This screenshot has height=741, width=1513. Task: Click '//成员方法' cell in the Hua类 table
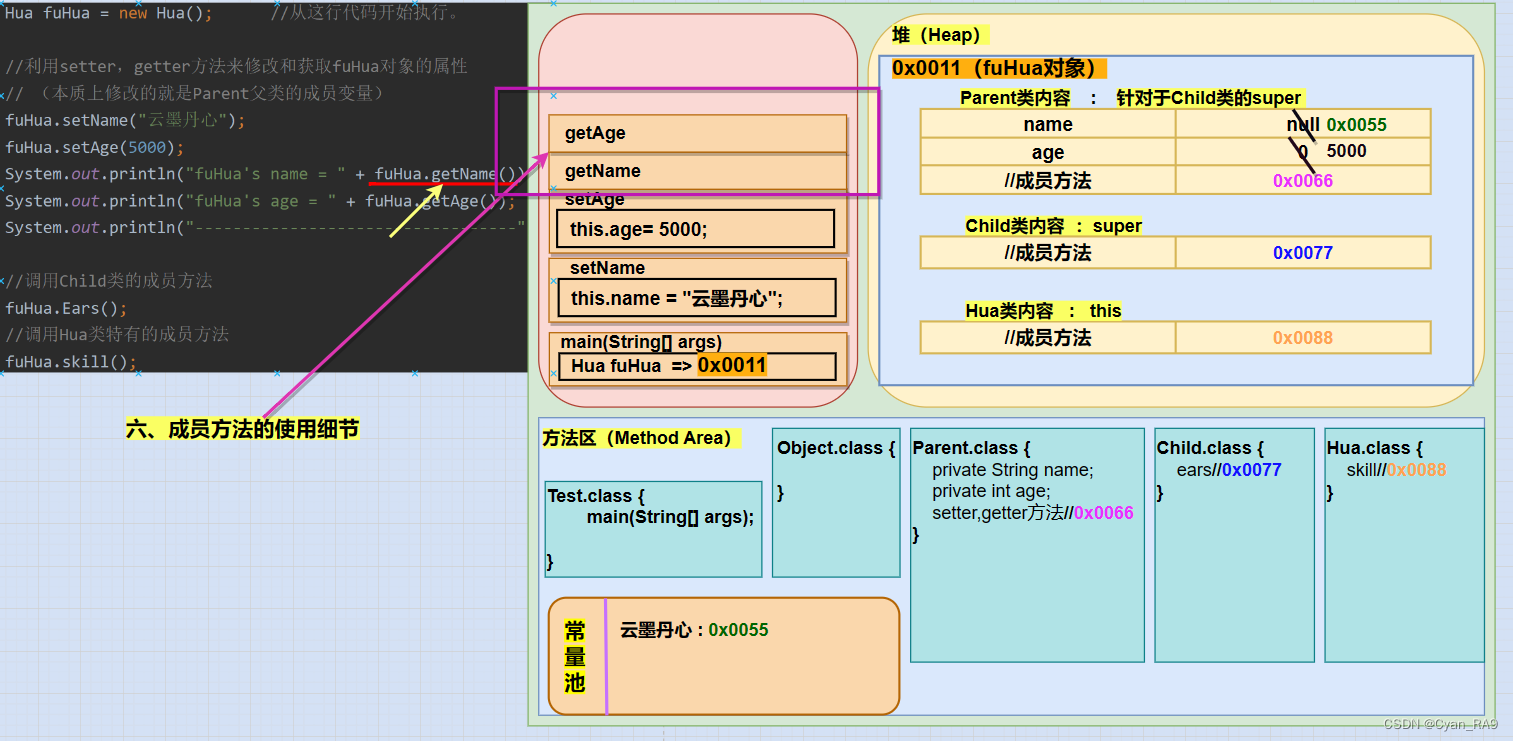(1048, 338)
